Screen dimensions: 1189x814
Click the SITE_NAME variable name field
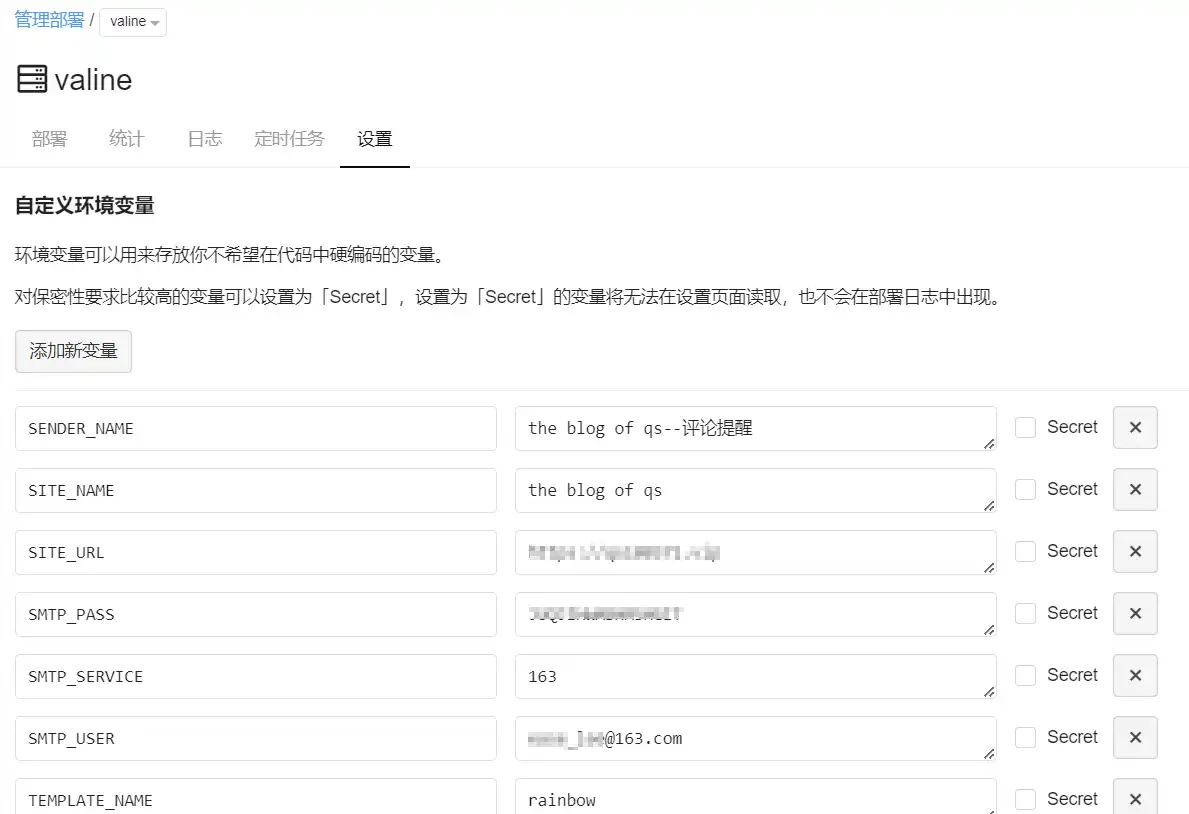tap(256, 490)
